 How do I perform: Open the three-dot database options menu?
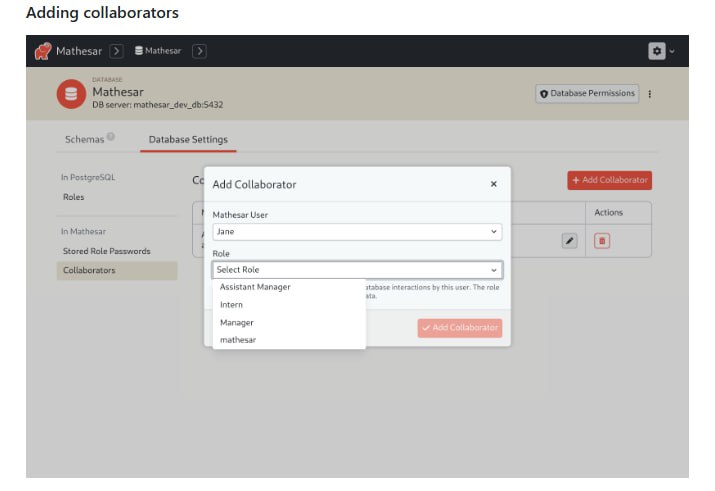[x=650, y=94]
